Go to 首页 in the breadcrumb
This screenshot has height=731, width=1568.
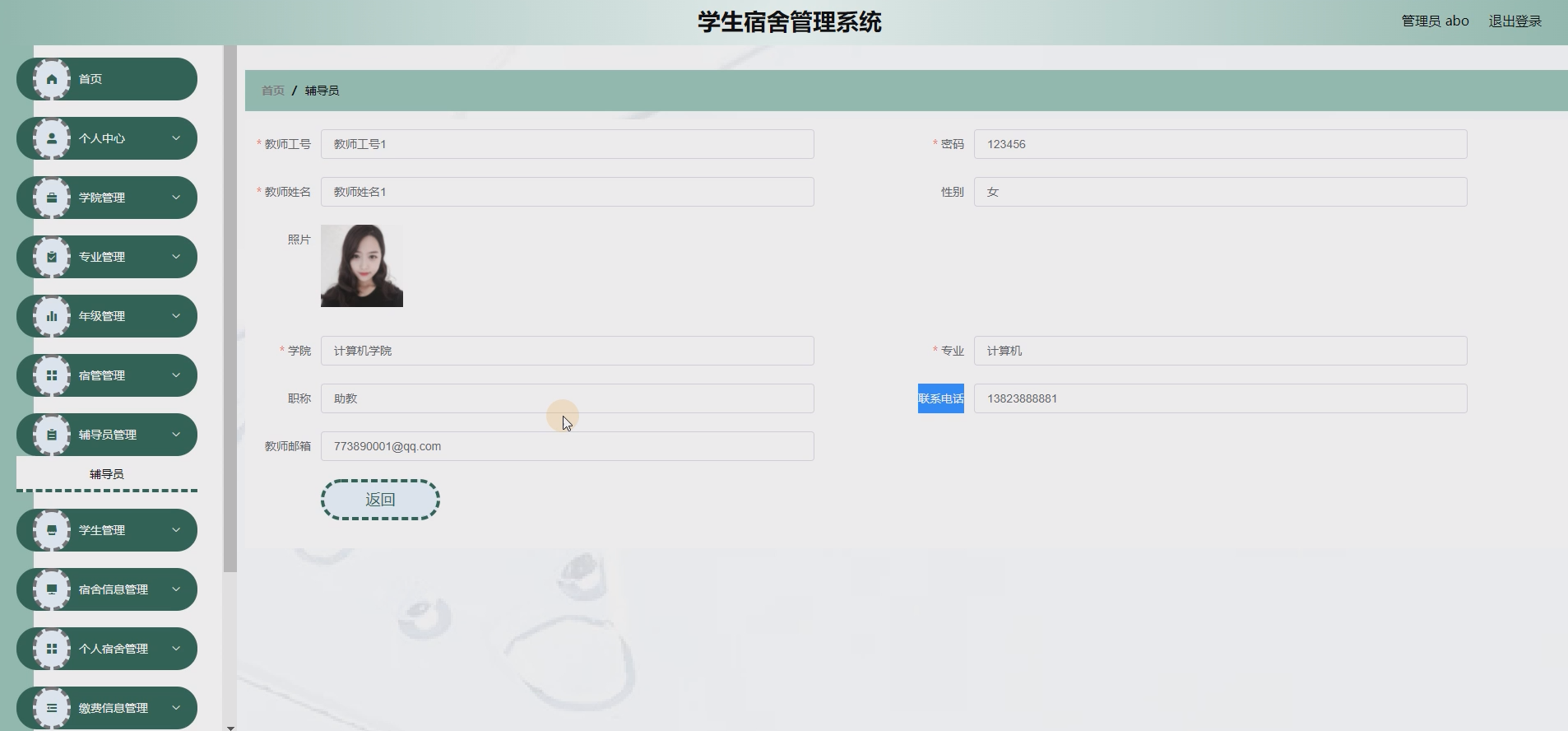tap(273, 91)
